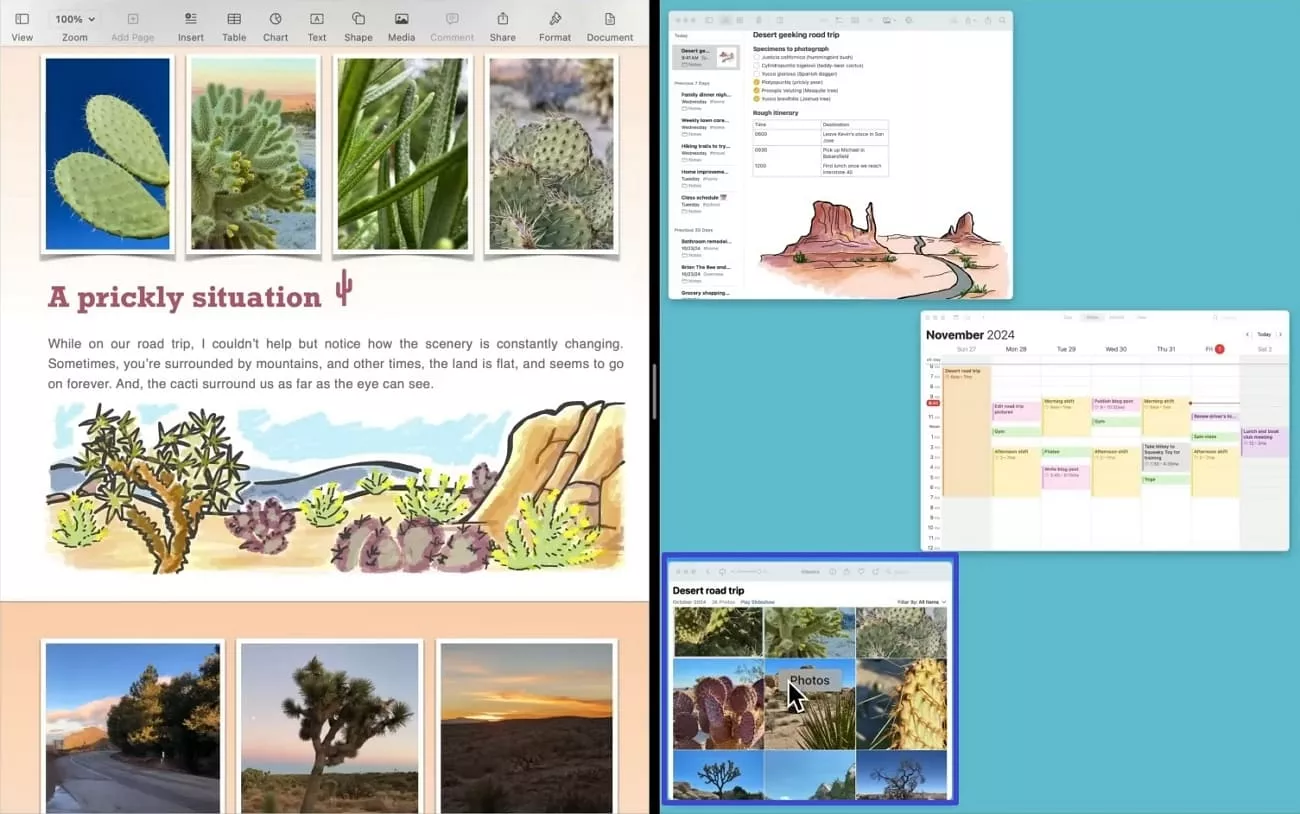
Task: Click the Today button in Calendar
Action: tap(1263, 334)
